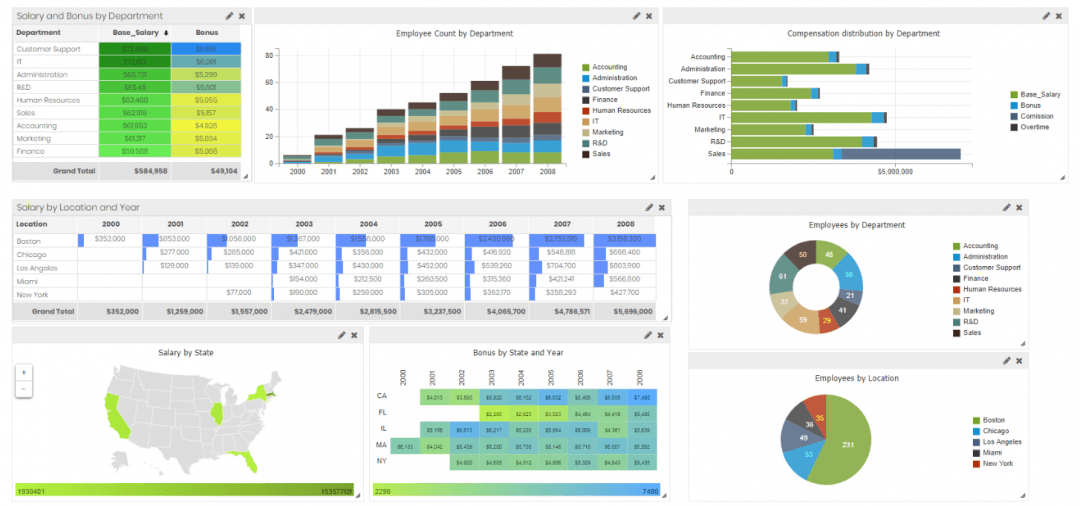Image resolution: width=1080 pixels, height=506 pixels.
Task: Select the Customer Support row in department table
Action: [x=127, y=49]
